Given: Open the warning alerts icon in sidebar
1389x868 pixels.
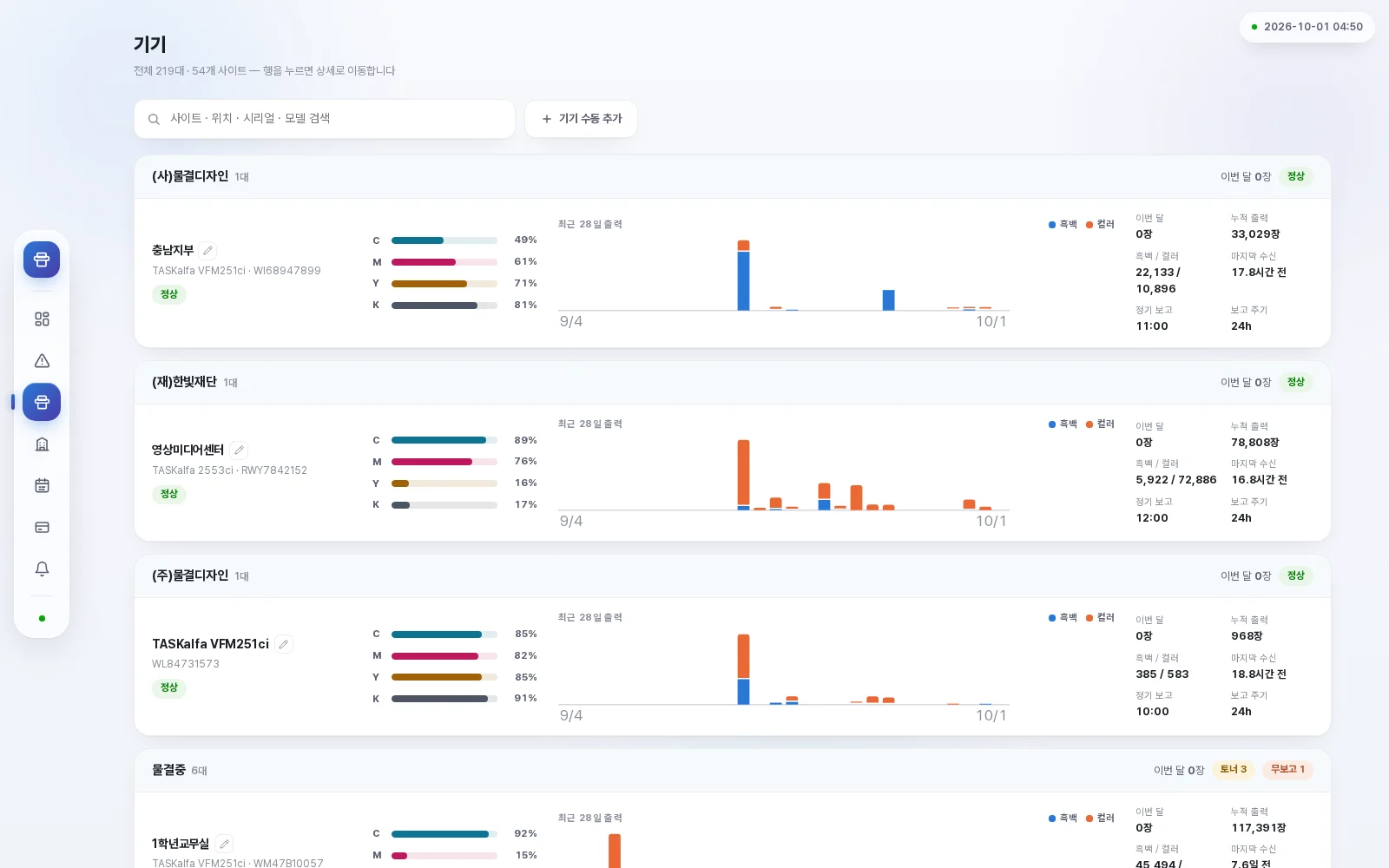Looking at the screenshot, I should 42,361.
